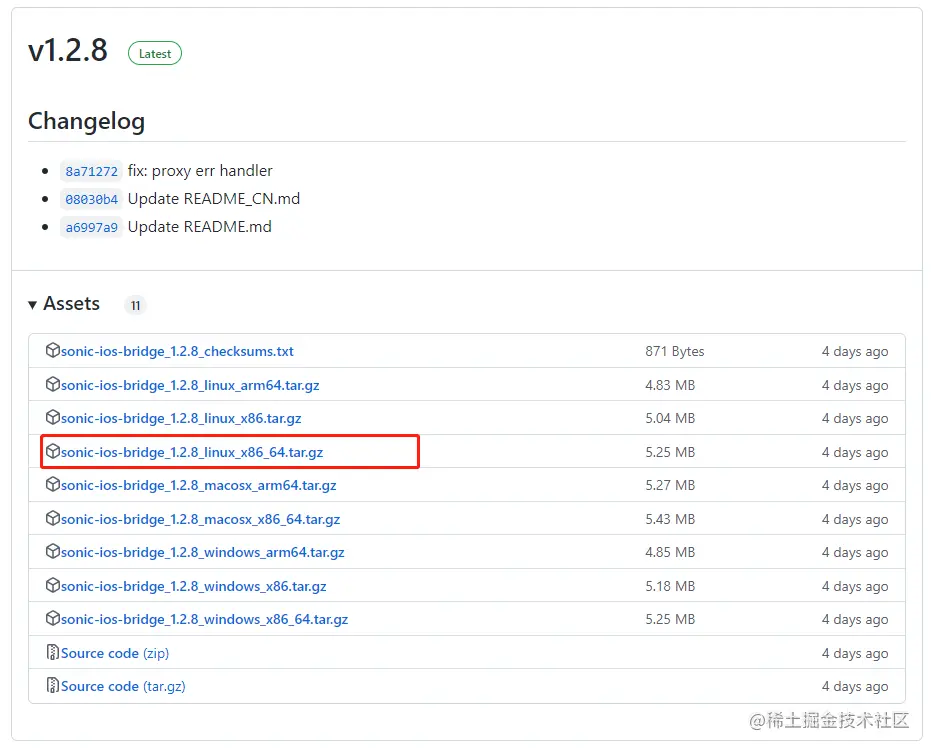Click the 5.27 MB size value
The image size is (931, 752).
coord(670,486)
